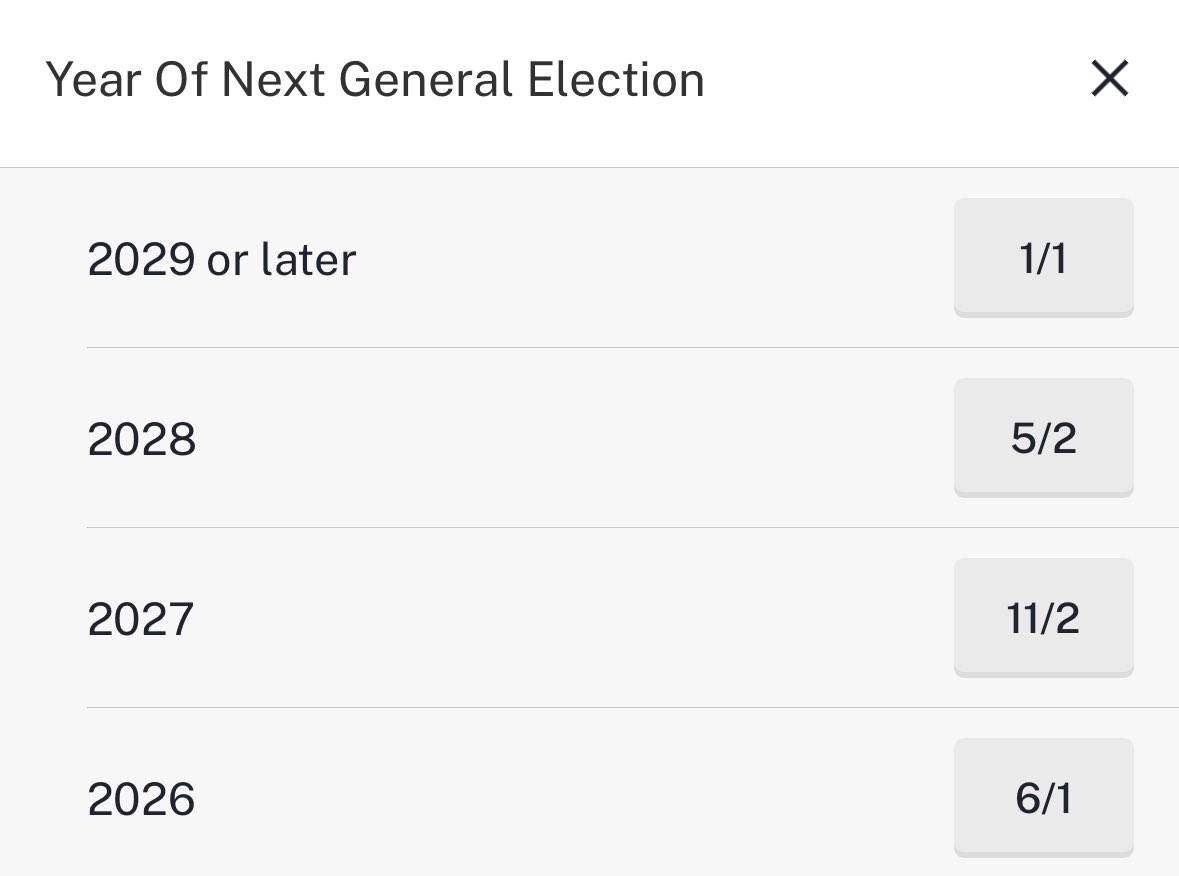Tap the 5/2 price box
Viewport: 1179px width, 876px height.
pyautogui.click(x=1044, y=438)
